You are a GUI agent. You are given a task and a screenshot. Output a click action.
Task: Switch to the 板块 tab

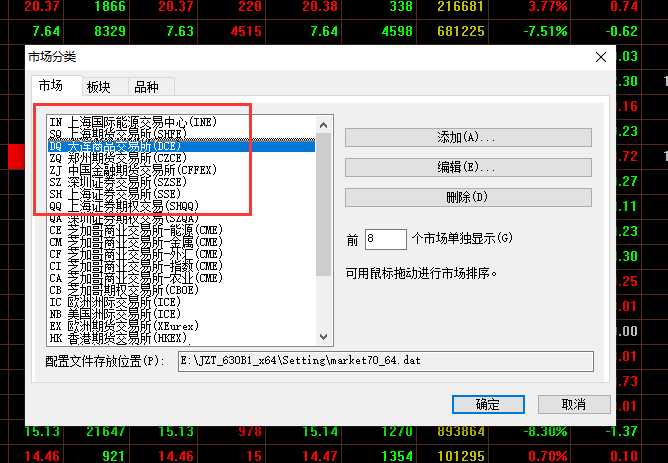tap(105, 86)
